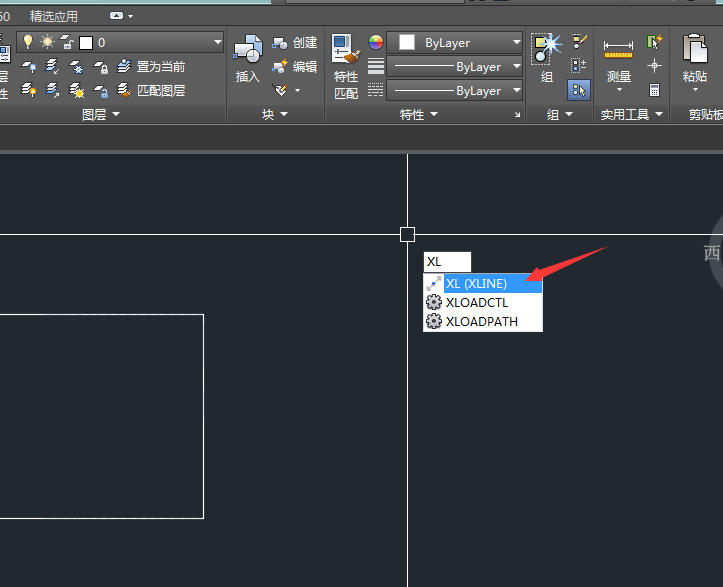The width and height of the screenshot is (723, 587).
Task: Open the ByLayer color dropdown
Action: (516, 42)
